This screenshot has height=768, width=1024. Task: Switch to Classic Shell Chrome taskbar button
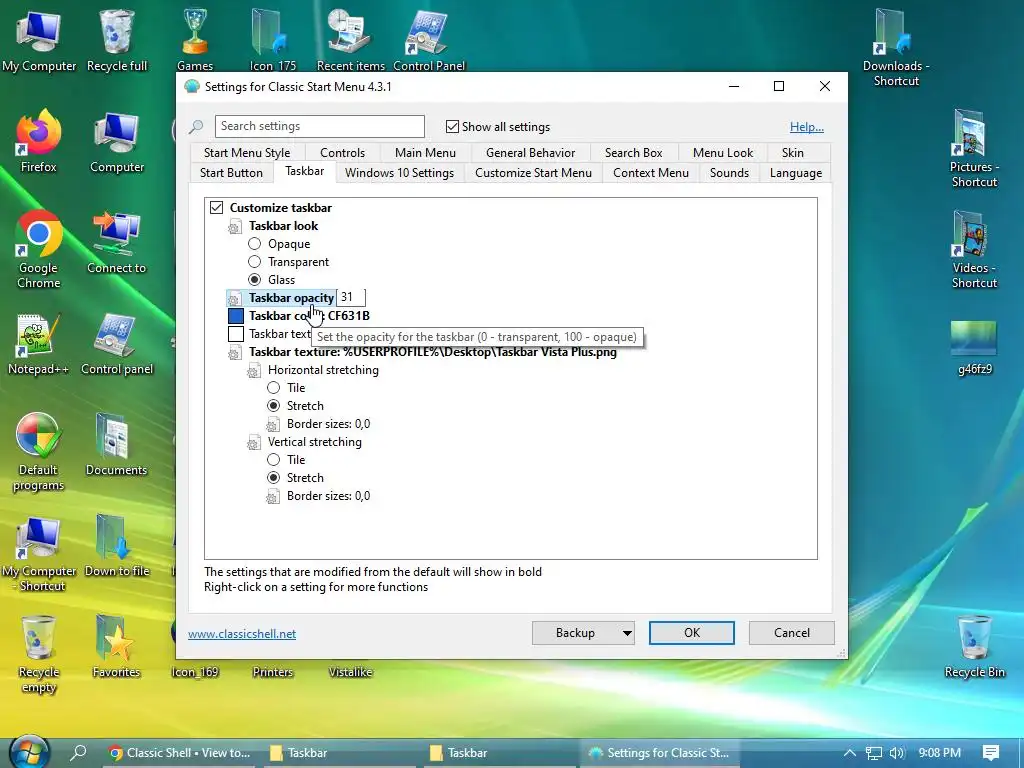pos(179,753)
